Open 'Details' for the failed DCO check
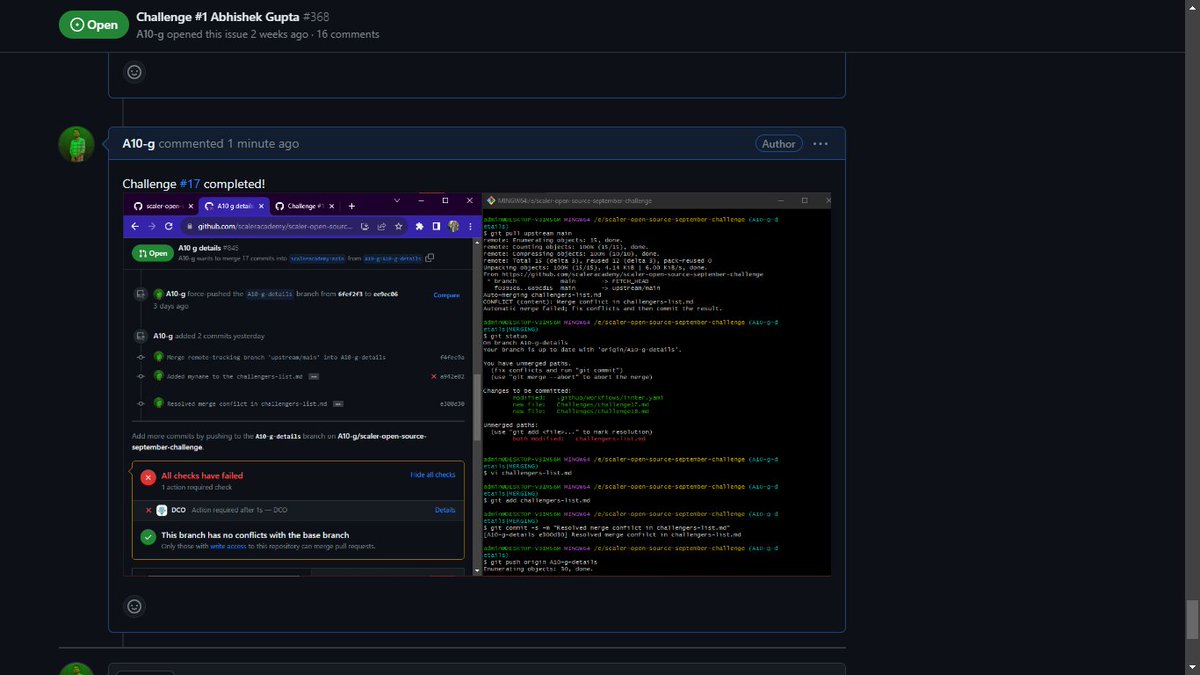Screen dimensions: 1200x675 click(x=444, y=510)
